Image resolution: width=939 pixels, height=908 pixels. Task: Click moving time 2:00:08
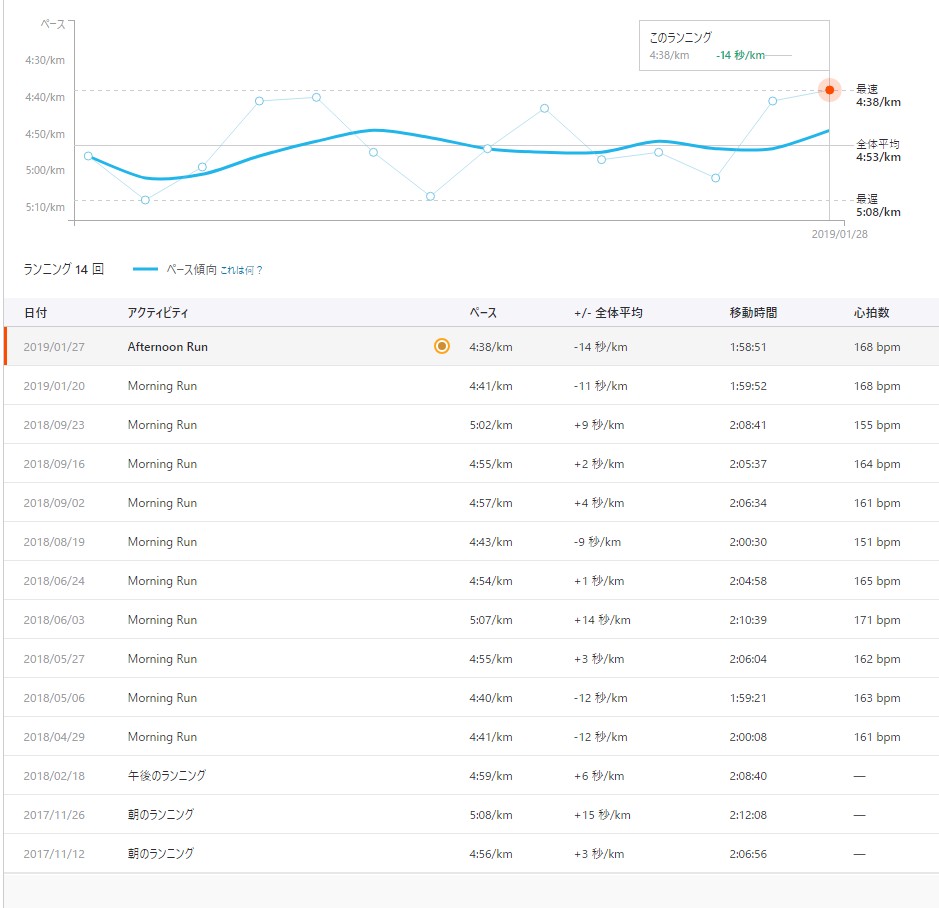747,736
